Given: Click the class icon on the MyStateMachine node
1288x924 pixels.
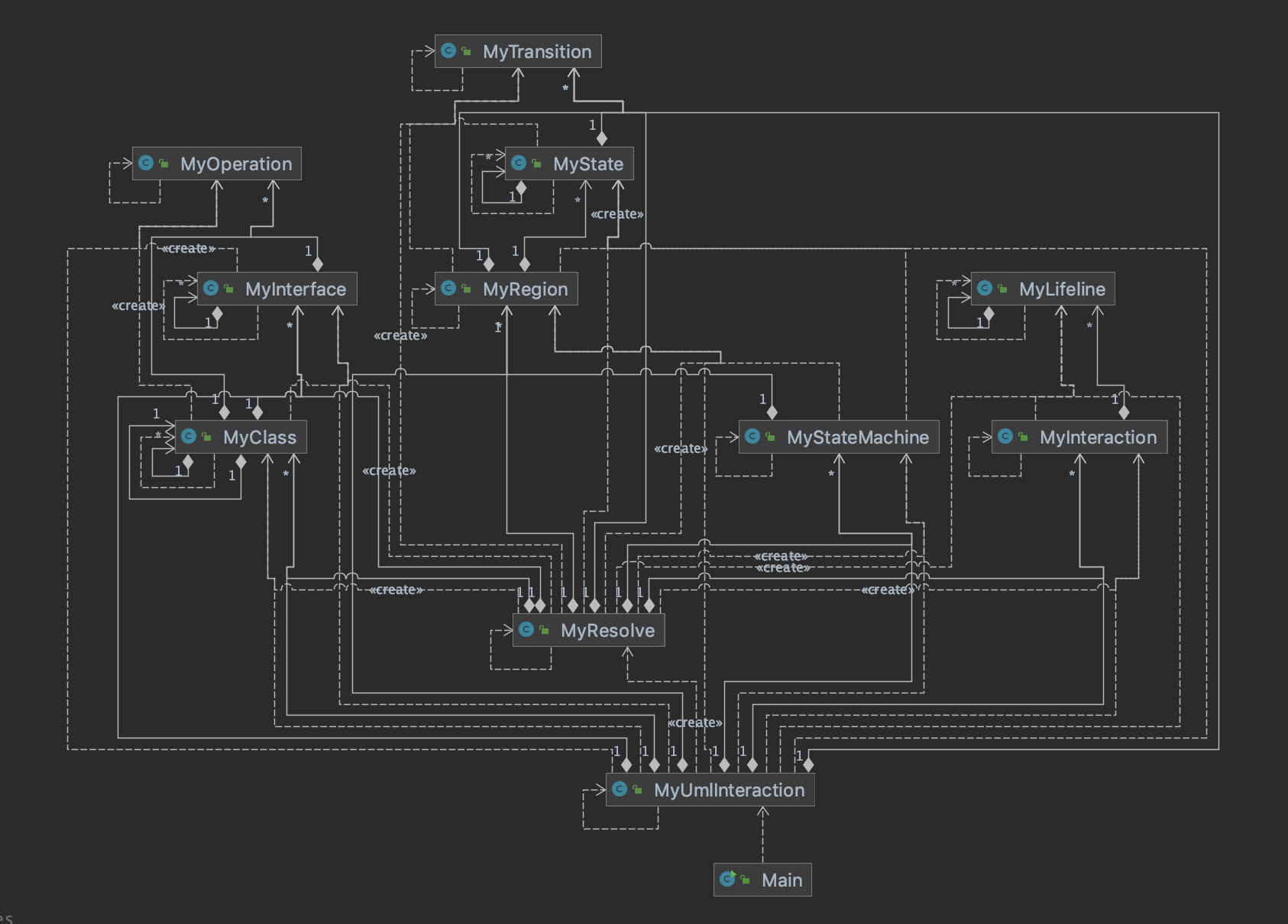Looking at the screenshot, I should 752,437.
